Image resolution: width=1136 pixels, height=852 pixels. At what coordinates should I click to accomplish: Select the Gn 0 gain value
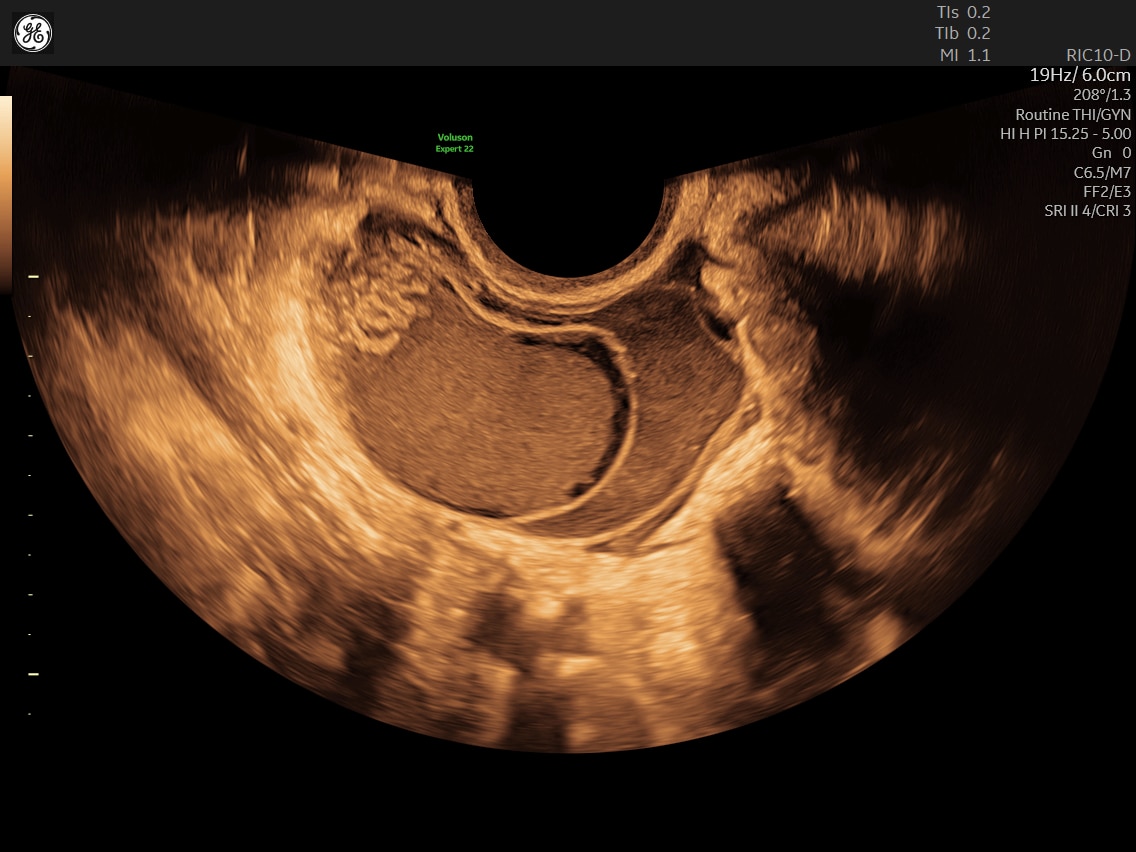point(1111,153)
